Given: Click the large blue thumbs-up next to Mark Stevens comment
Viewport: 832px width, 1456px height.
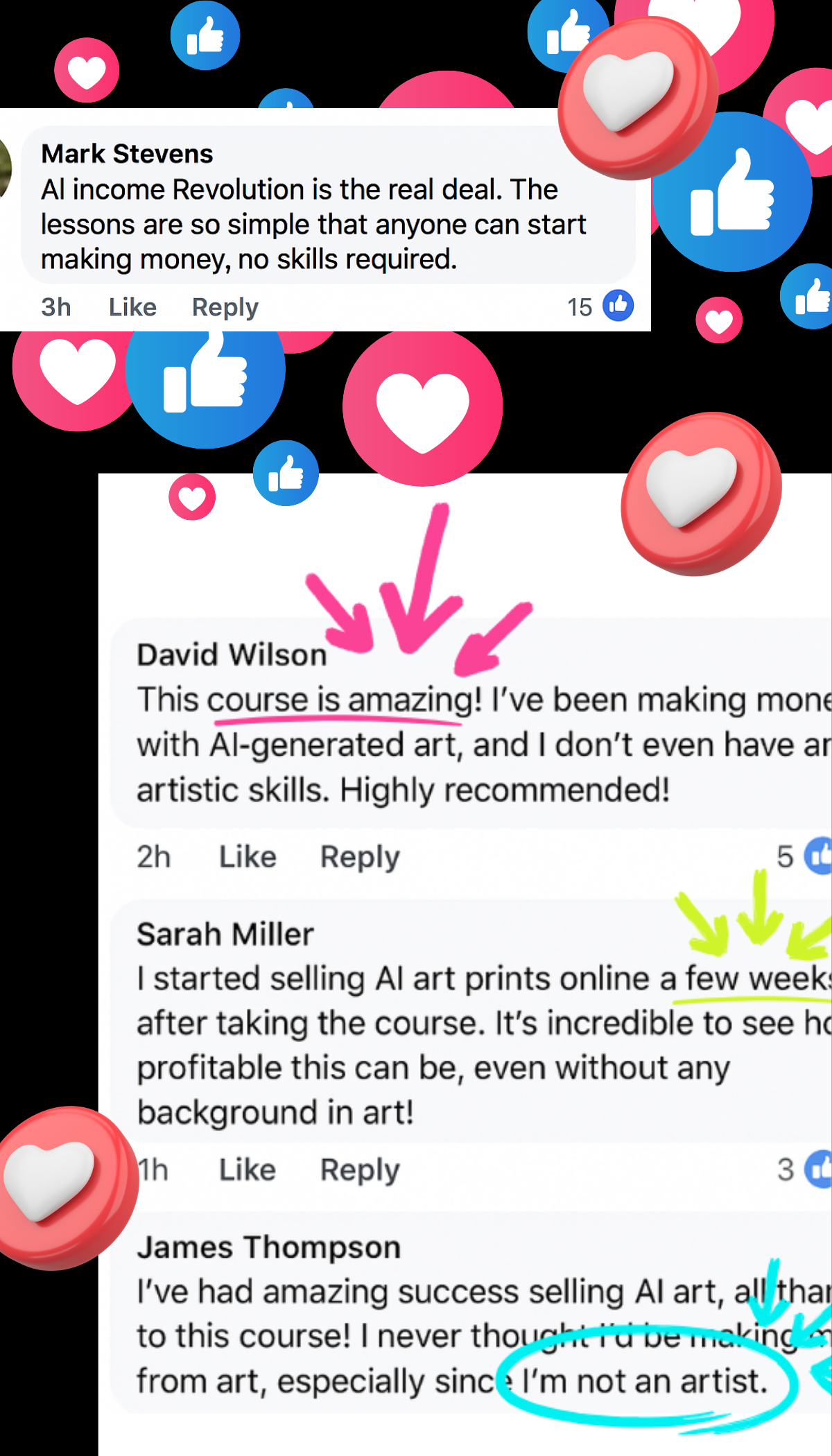Looking at the screenshot, I should coord(732,192).
